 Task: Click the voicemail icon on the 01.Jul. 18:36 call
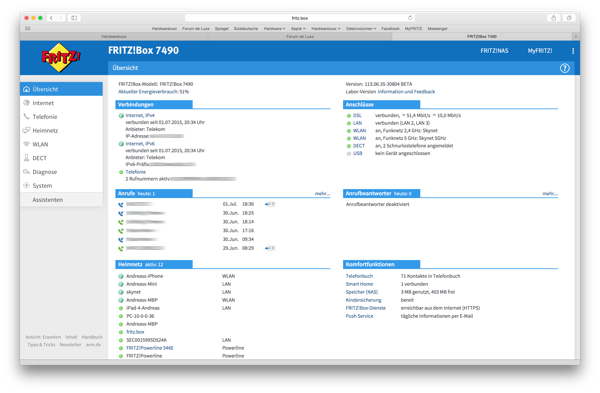tap(270, 204)
